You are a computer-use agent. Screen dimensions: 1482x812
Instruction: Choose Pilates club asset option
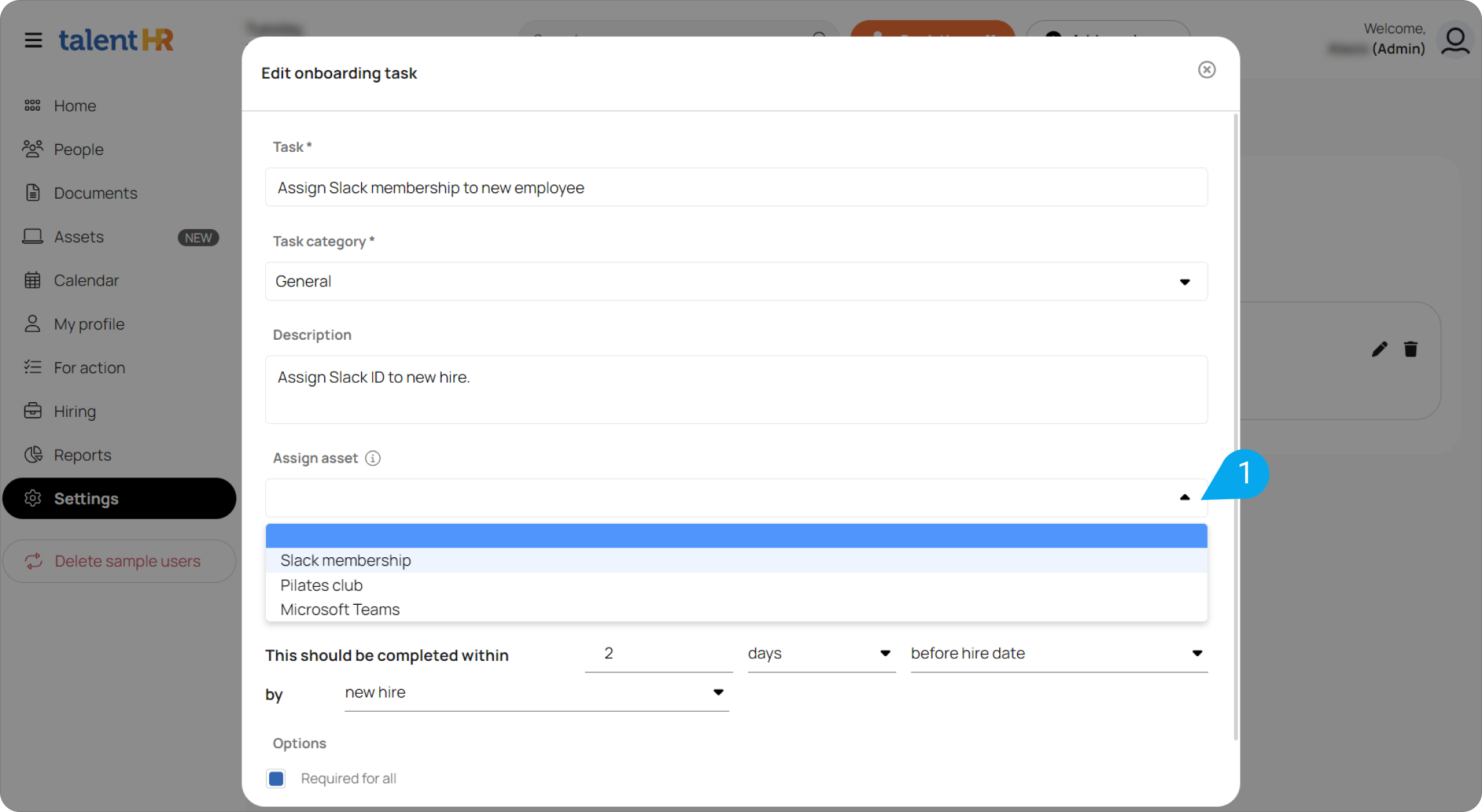[736, 585]
